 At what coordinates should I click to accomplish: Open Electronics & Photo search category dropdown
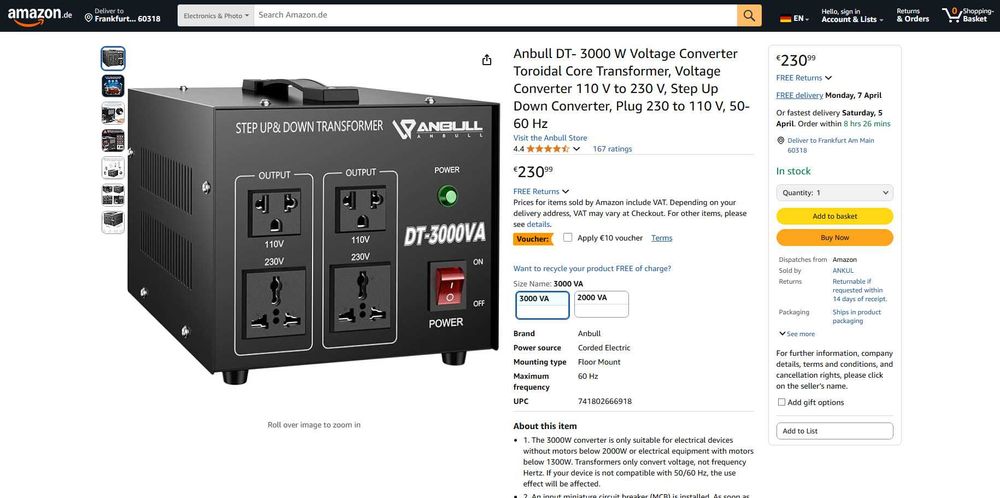coord(216,15)
